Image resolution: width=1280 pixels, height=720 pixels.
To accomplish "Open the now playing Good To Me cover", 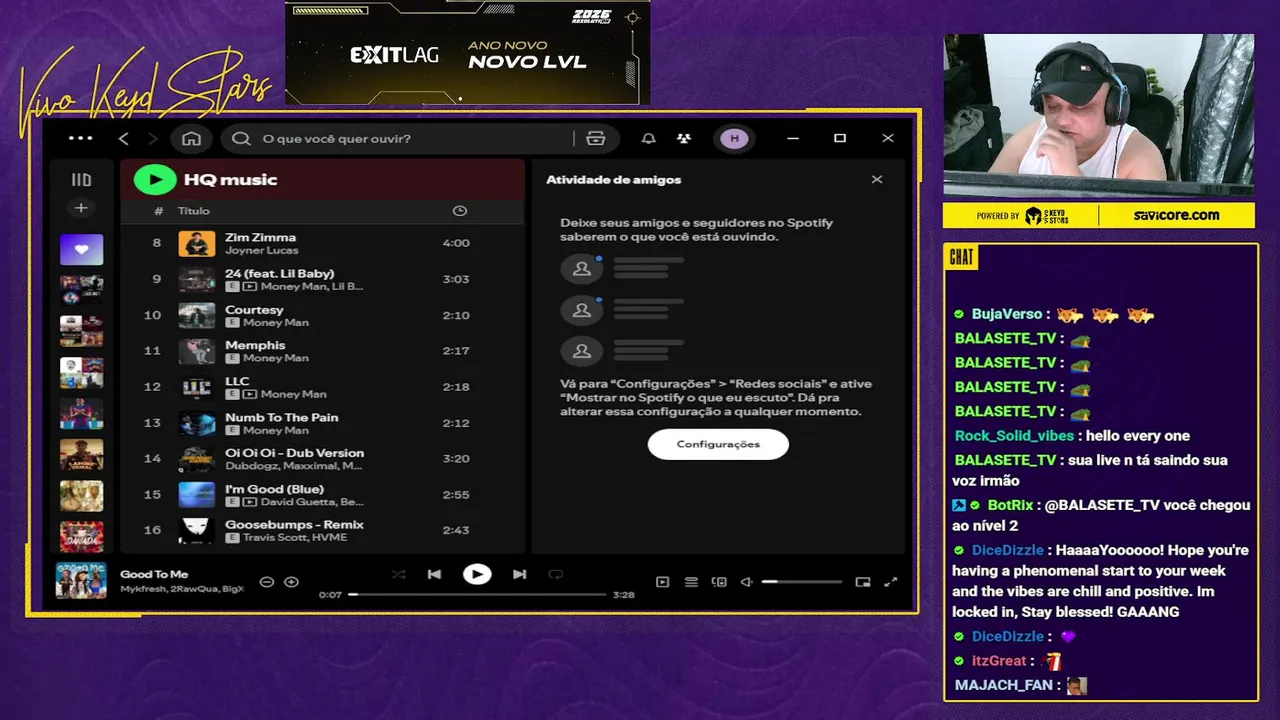I will tap(81, 581).
